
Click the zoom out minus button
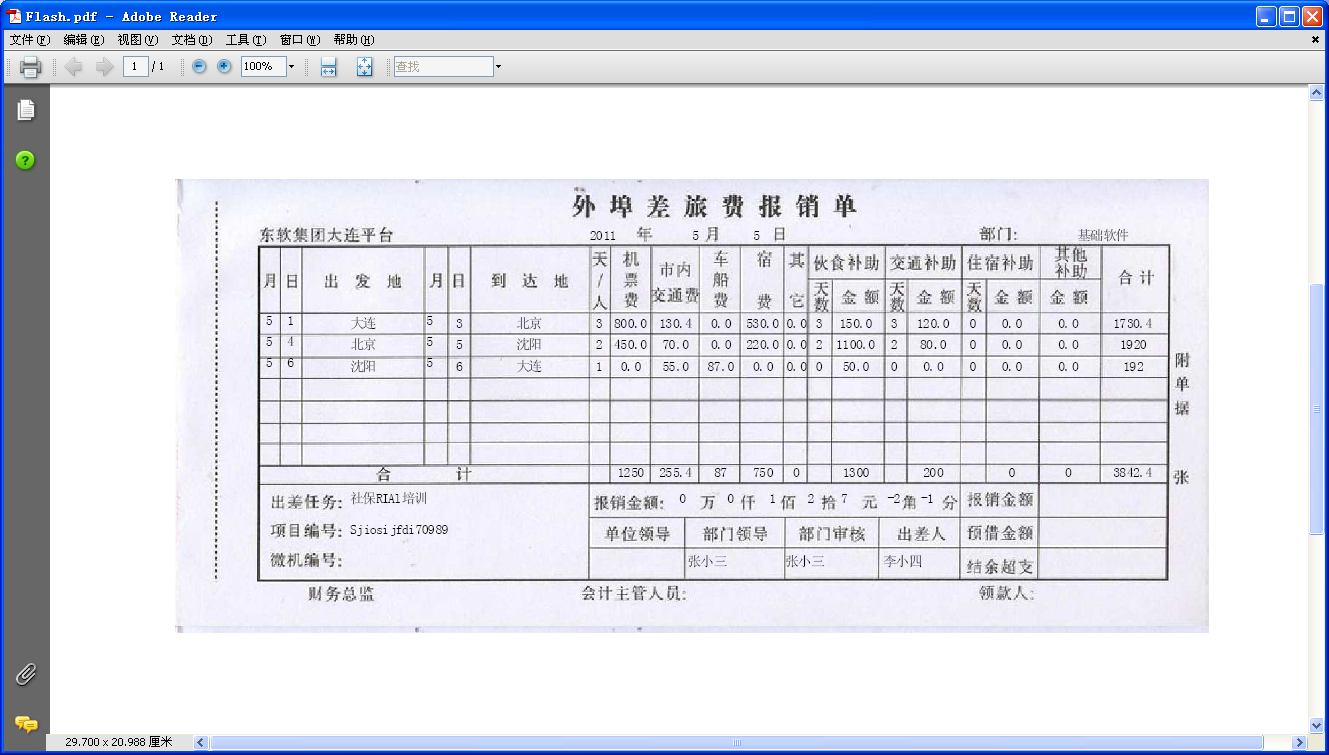(x=199, y=66)
